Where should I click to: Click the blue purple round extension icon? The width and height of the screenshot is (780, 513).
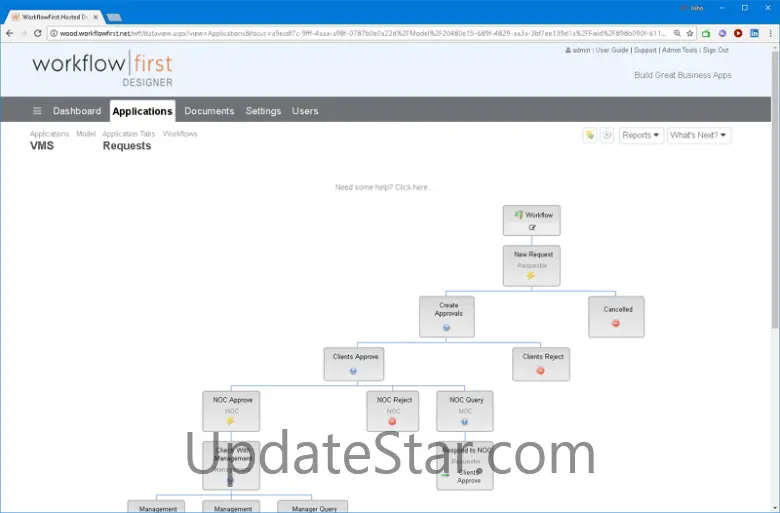tap(722, 33)
